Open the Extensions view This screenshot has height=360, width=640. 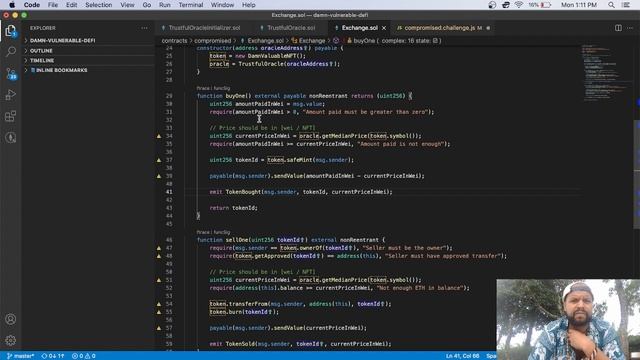click(x=11, y=116)
